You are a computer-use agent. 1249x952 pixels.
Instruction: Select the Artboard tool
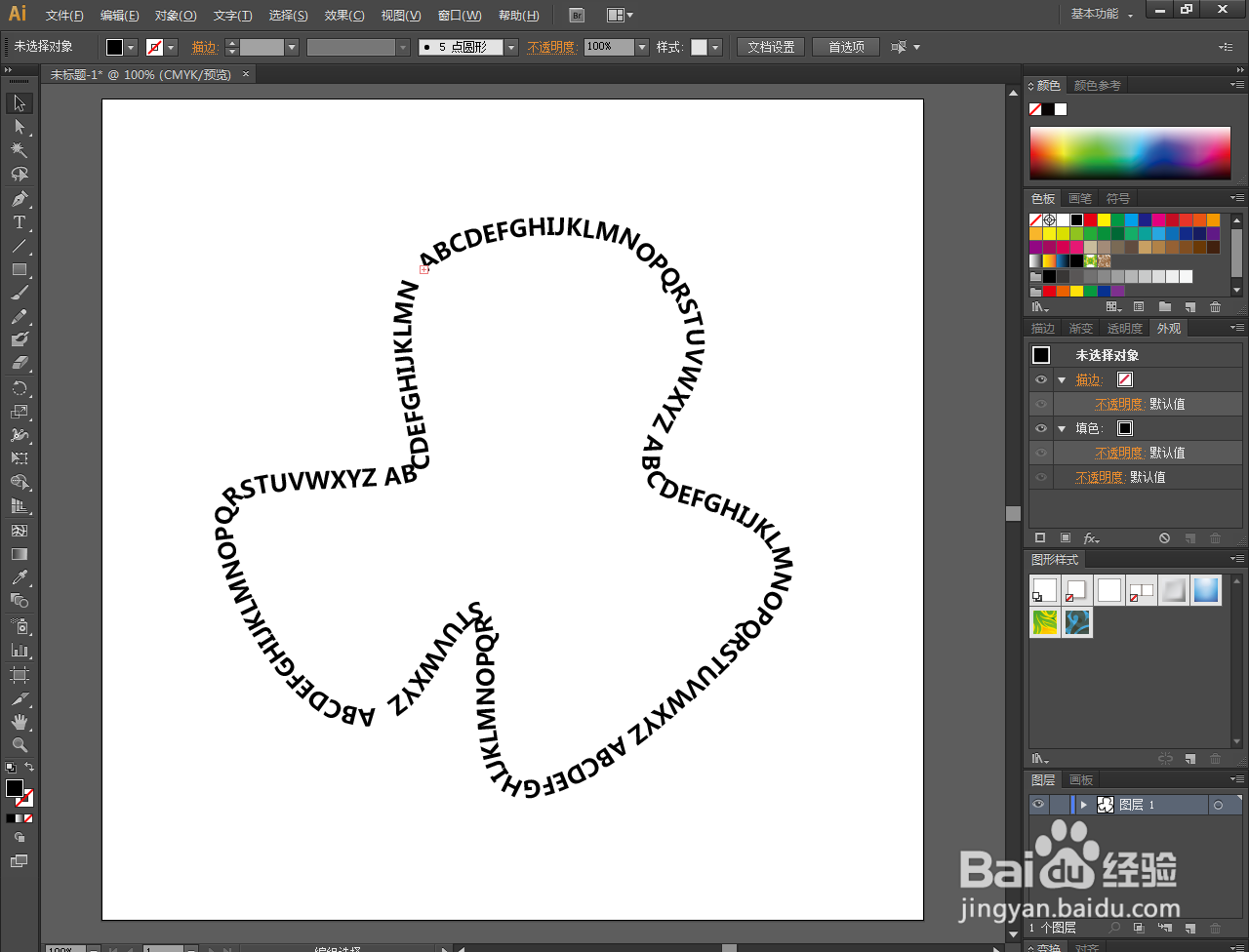[x=19, y=675]
